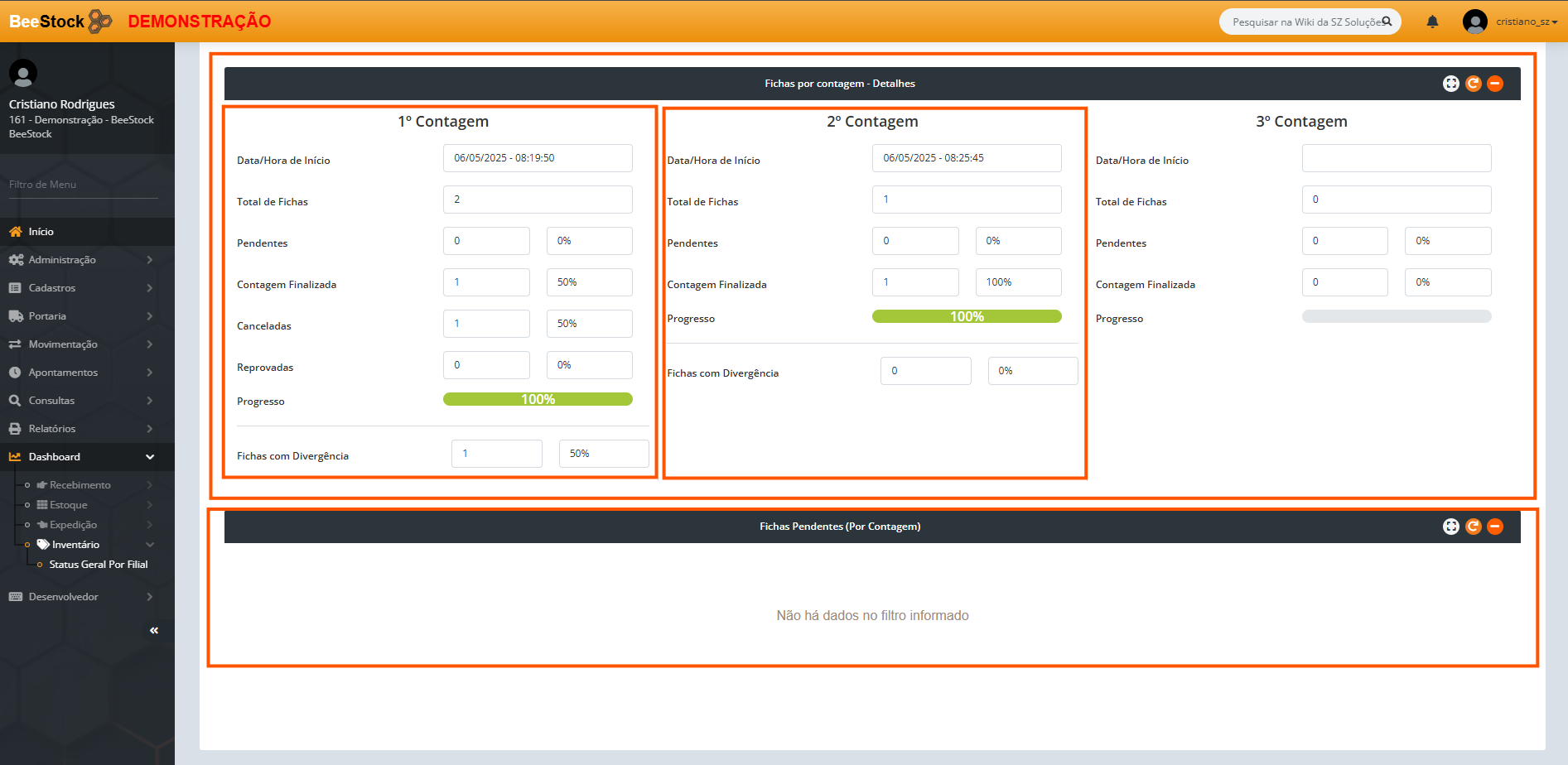
Task: Open the Estoque dashboard submenu
Action: point(68,505)
